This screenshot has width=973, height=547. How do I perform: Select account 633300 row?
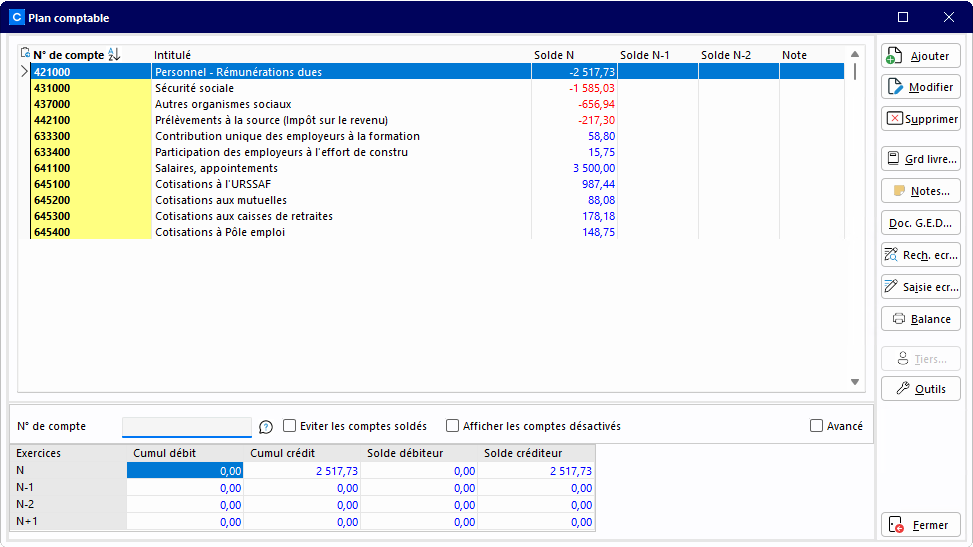click(437, 136)
